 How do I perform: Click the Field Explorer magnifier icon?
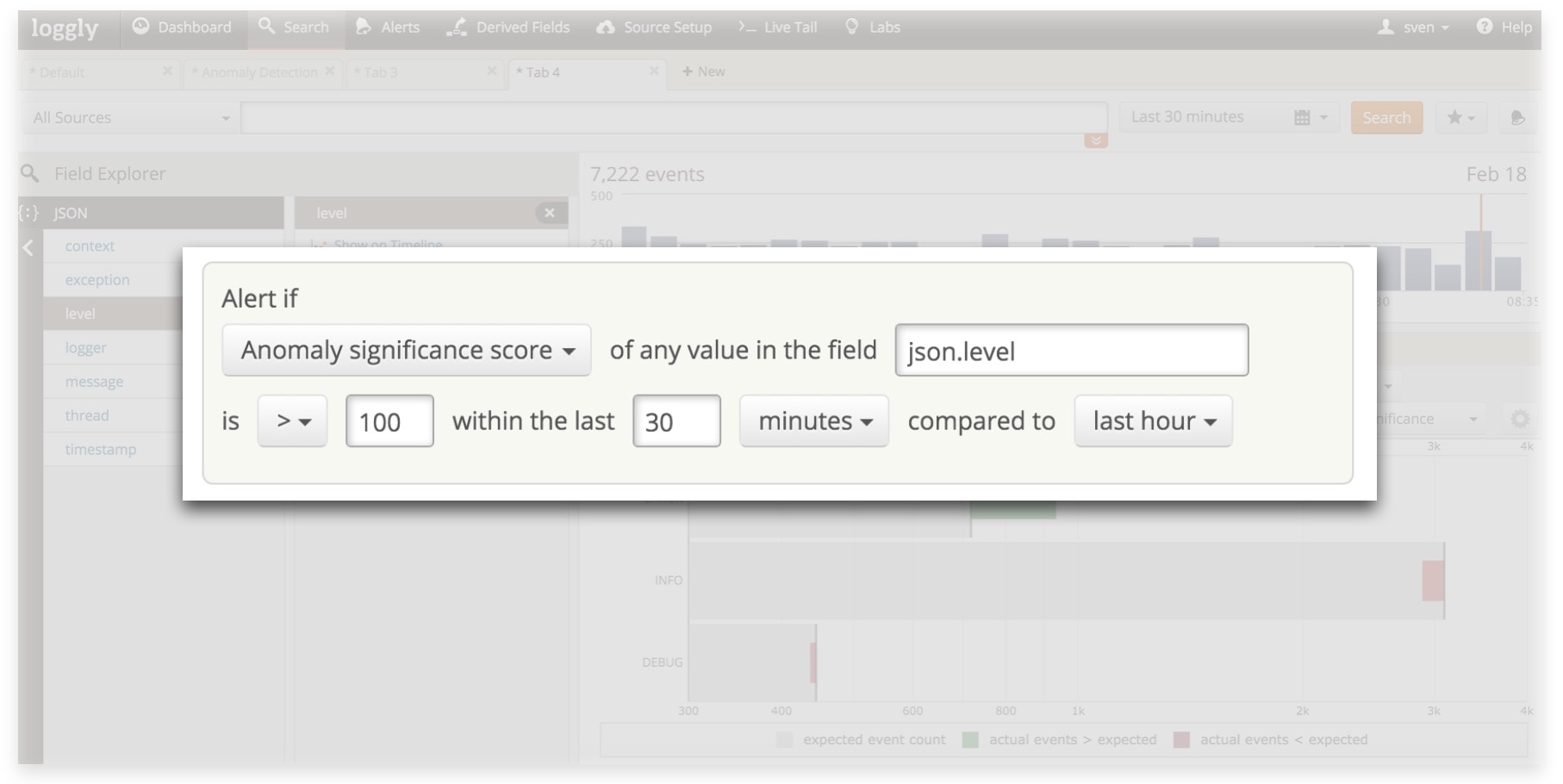(30, 174)
